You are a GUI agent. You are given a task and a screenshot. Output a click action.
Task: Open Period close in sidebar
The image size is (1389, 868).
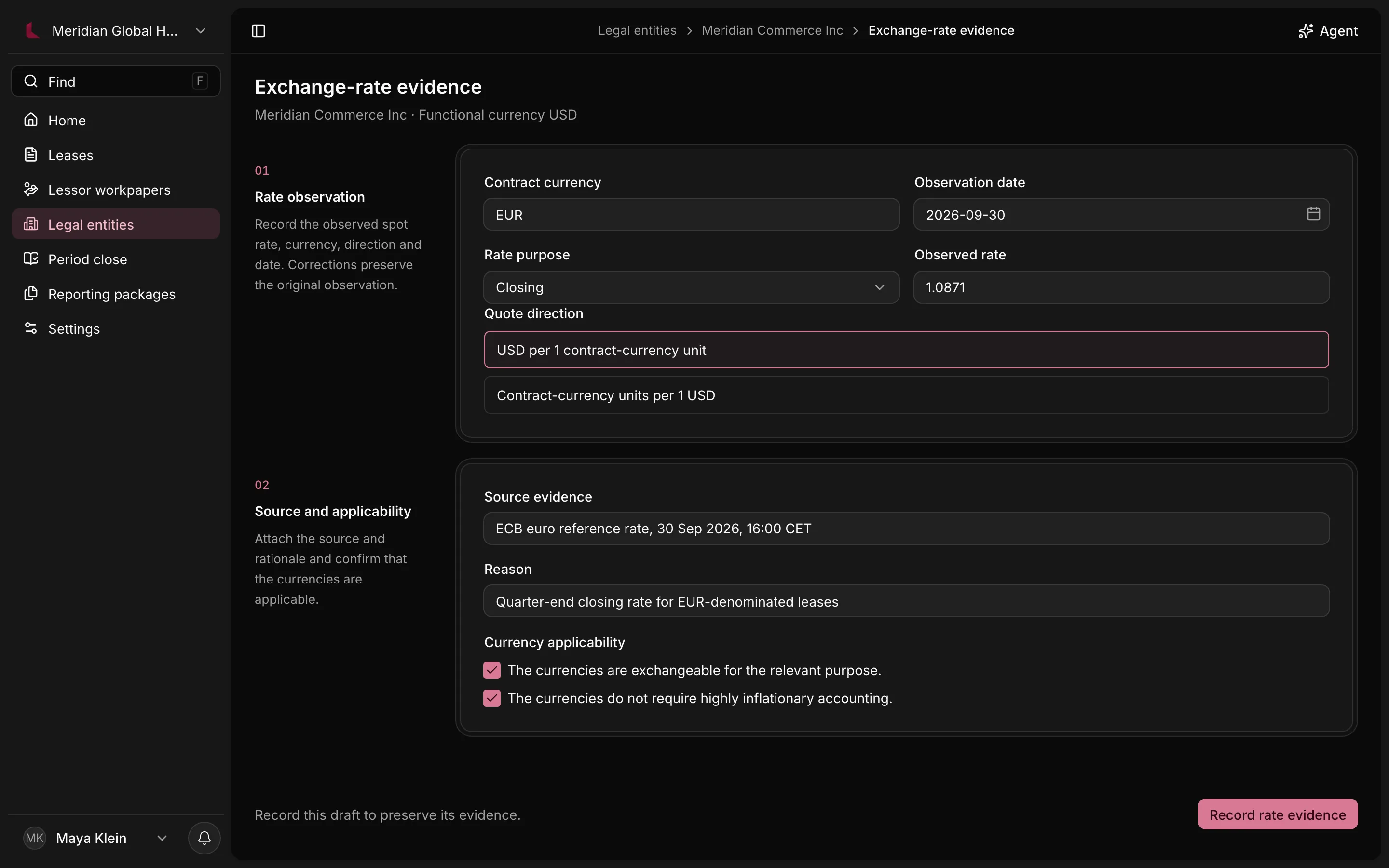pyautogui.click(x=116, y=259)
